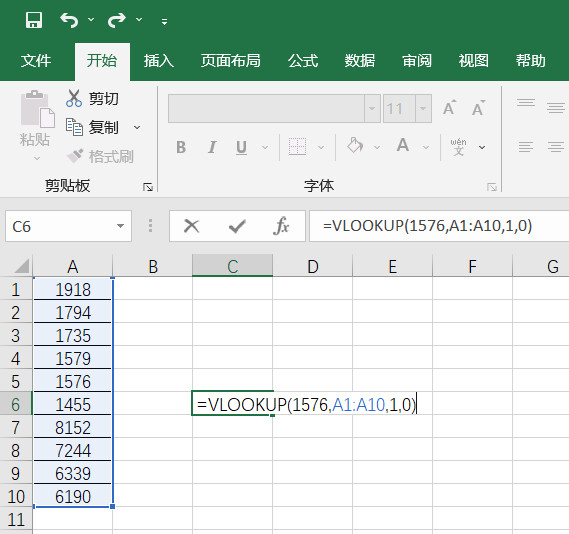Click the Redo arrow icon
The width and height of the screenshot is (569, 534).
(x=117, y=20)
